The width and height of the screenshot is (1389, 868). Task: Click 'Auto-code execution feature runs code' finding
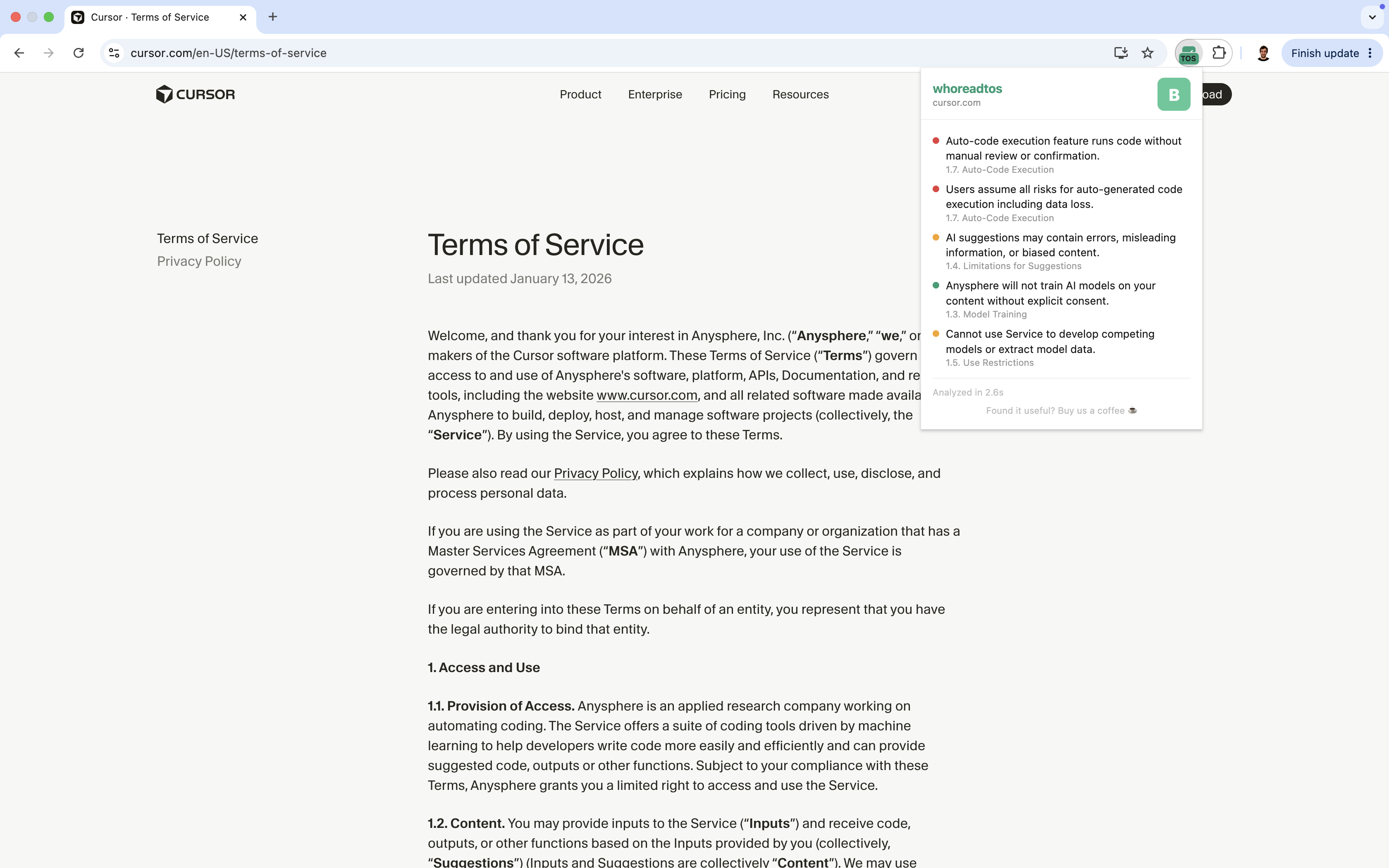(1064, 148)
